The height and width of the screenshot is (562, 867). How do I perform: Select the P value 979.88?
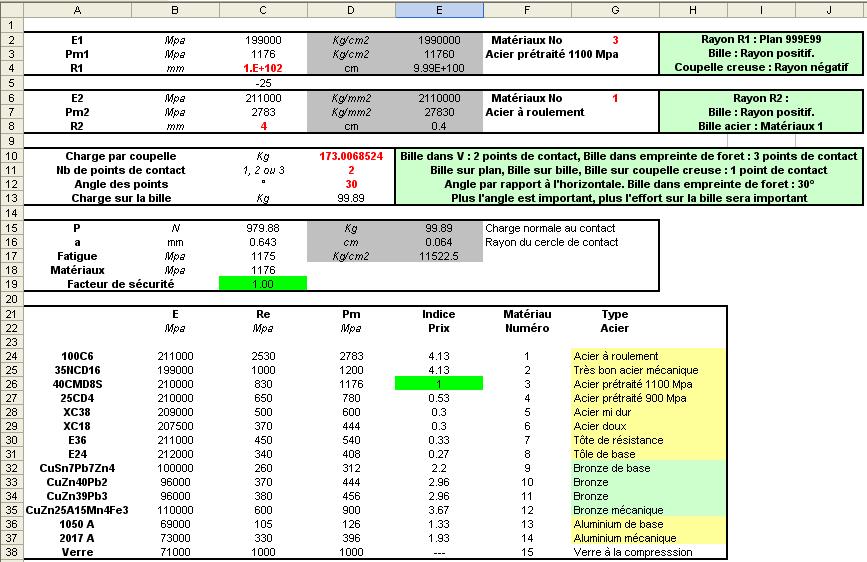click(263, 228)
